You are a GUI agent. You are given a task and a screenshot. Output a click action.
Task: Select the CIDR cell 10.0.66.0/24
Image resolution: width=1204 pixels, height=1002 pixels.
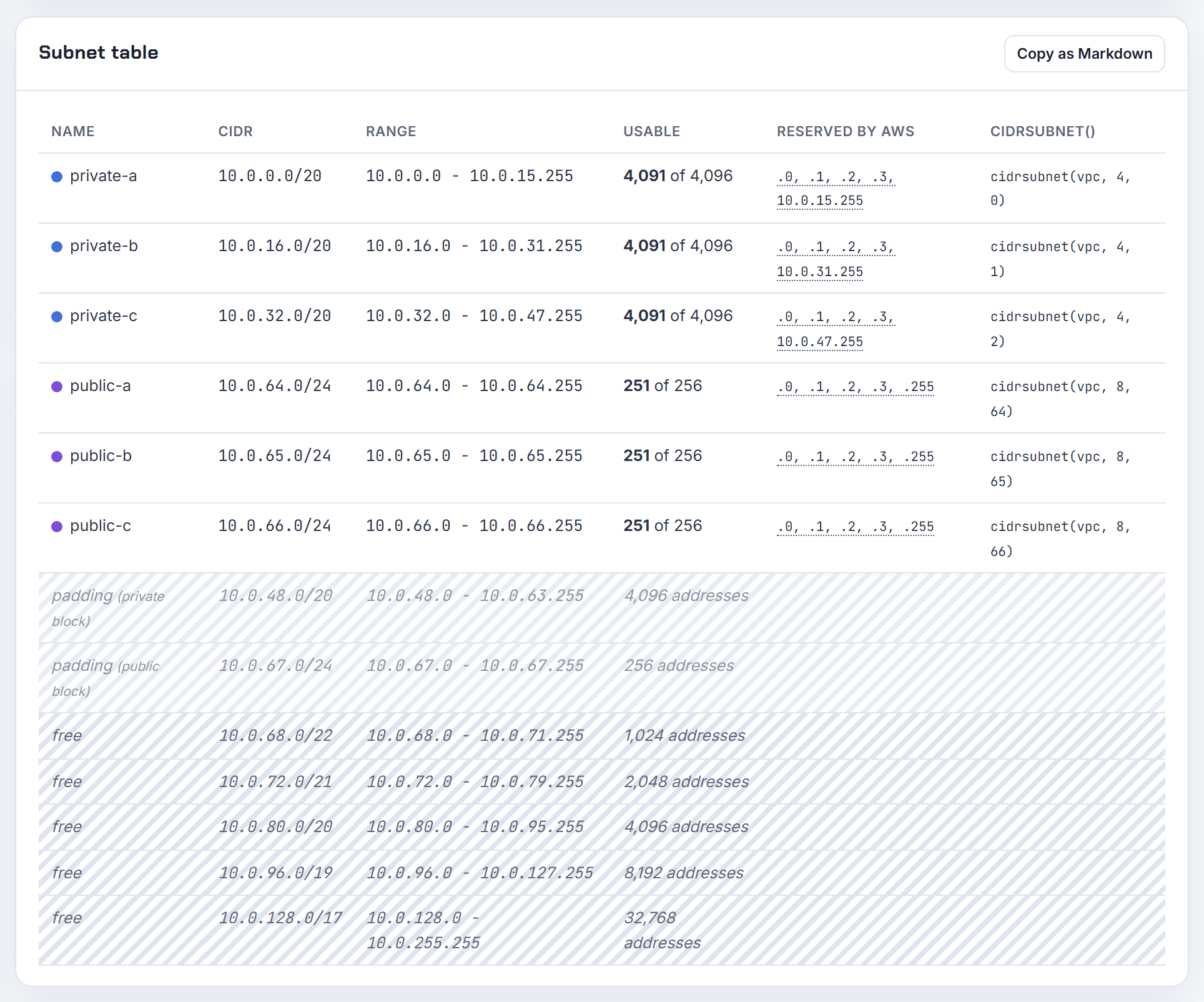[x=275, y=526]
